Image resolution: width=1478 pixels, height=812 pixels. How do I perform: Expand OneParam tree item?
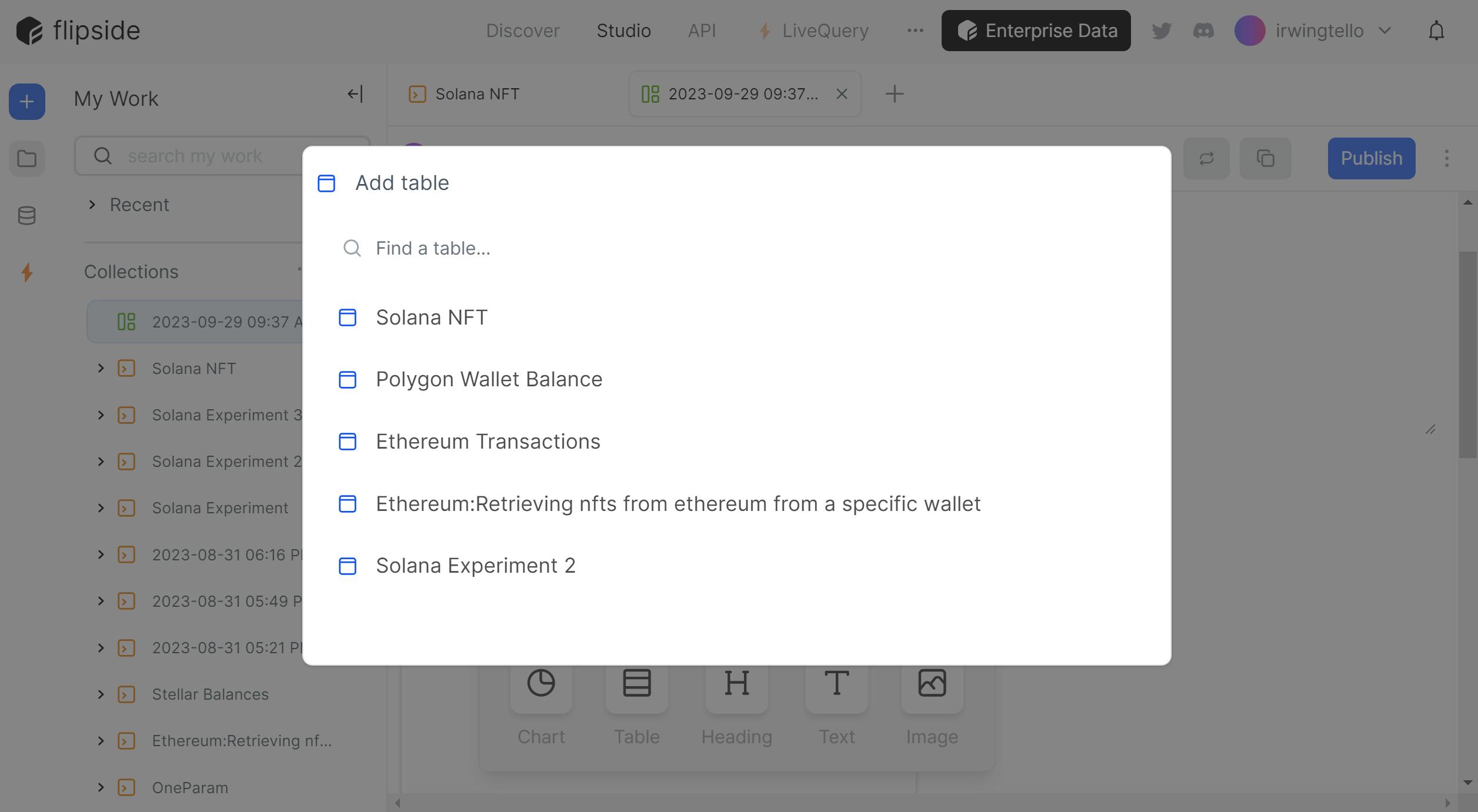(x=101, y=787)
